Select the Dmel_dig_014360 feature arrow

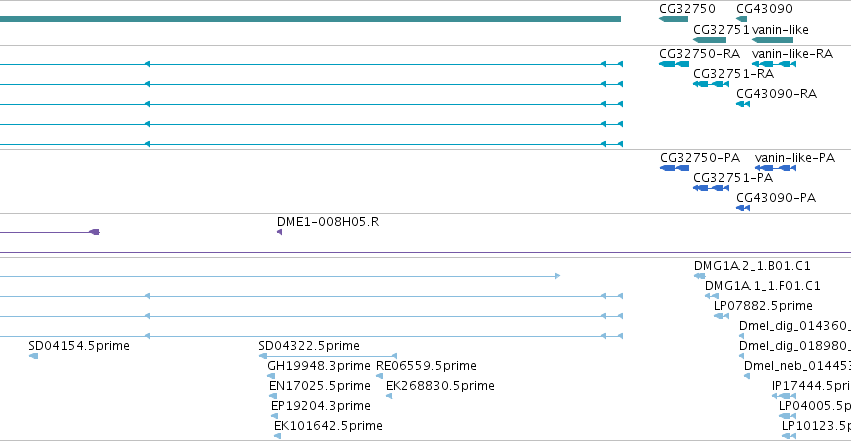pos(741,336)
